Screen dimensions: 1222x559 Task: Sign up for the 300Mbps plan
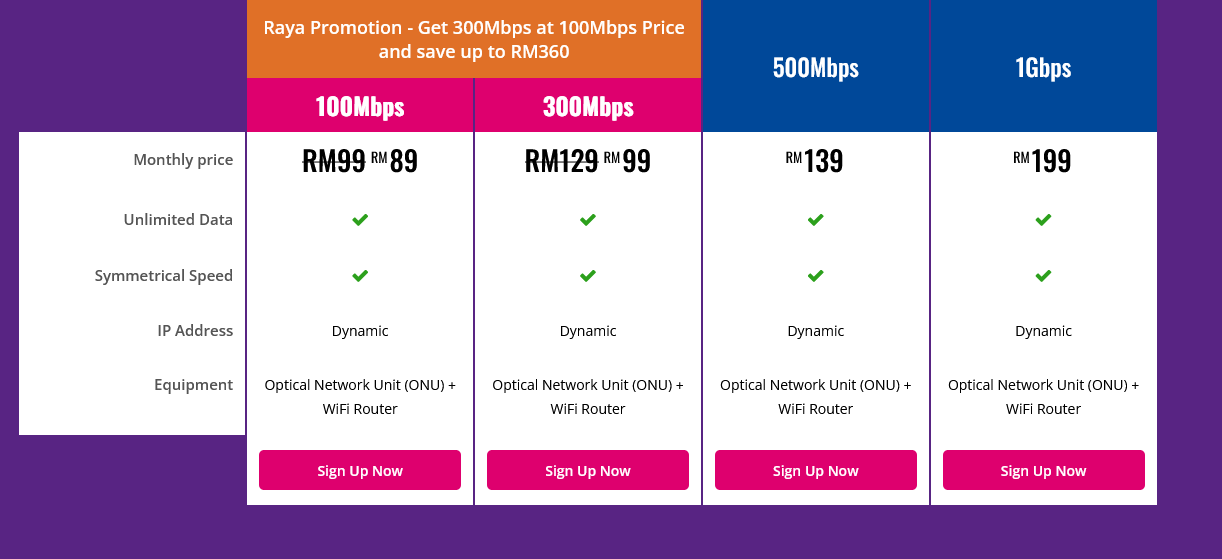[x=588, y=470]
